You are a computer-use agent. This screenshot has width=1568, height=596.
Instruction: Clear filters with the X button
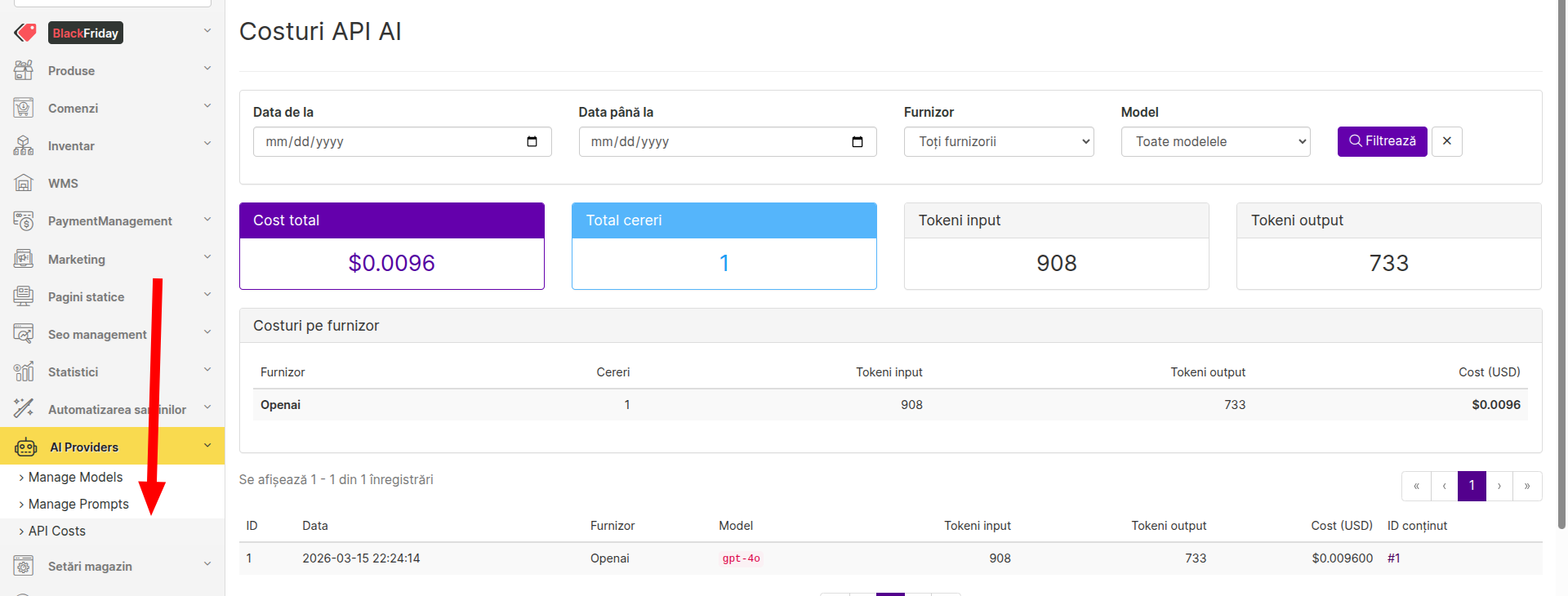pos(1446,141)
